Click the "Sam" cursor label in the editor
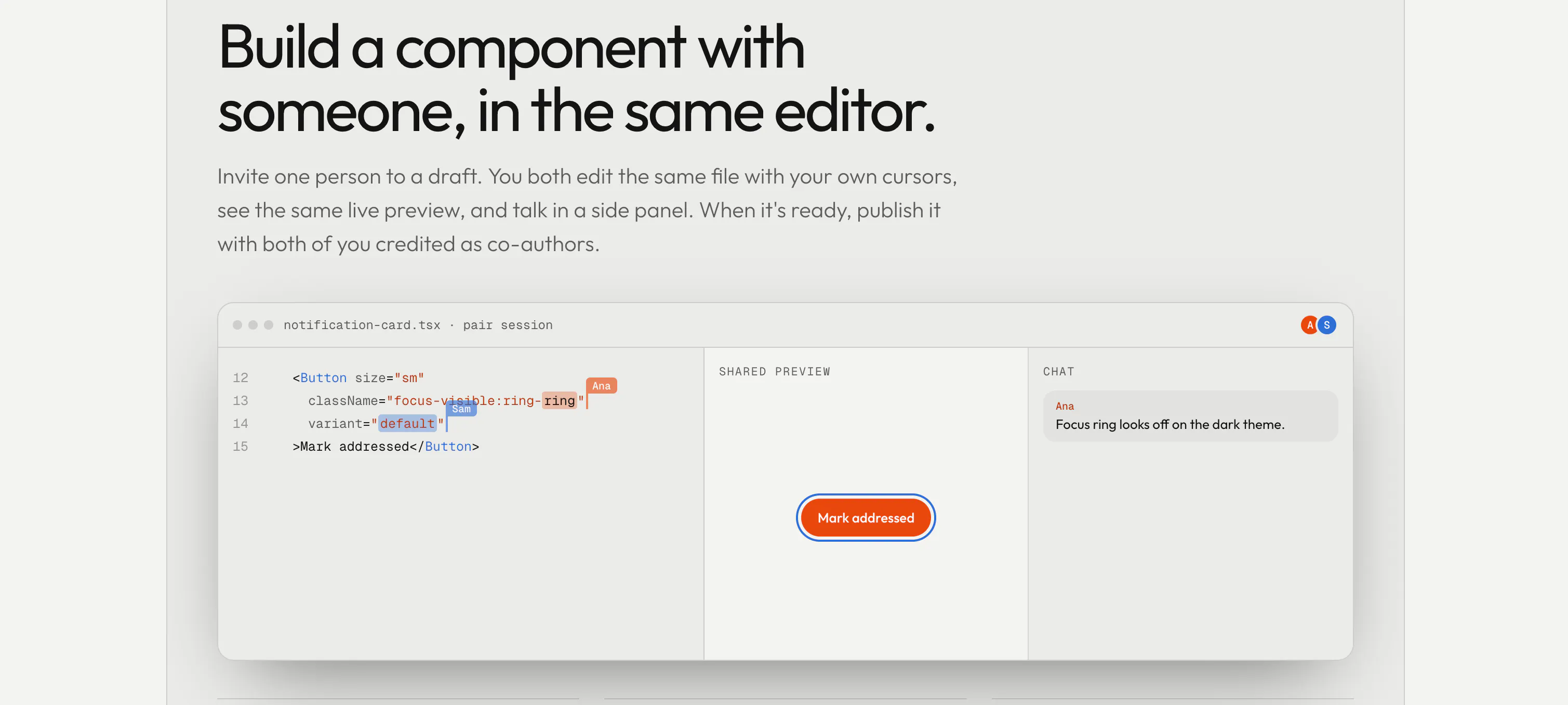 (461, 409)
